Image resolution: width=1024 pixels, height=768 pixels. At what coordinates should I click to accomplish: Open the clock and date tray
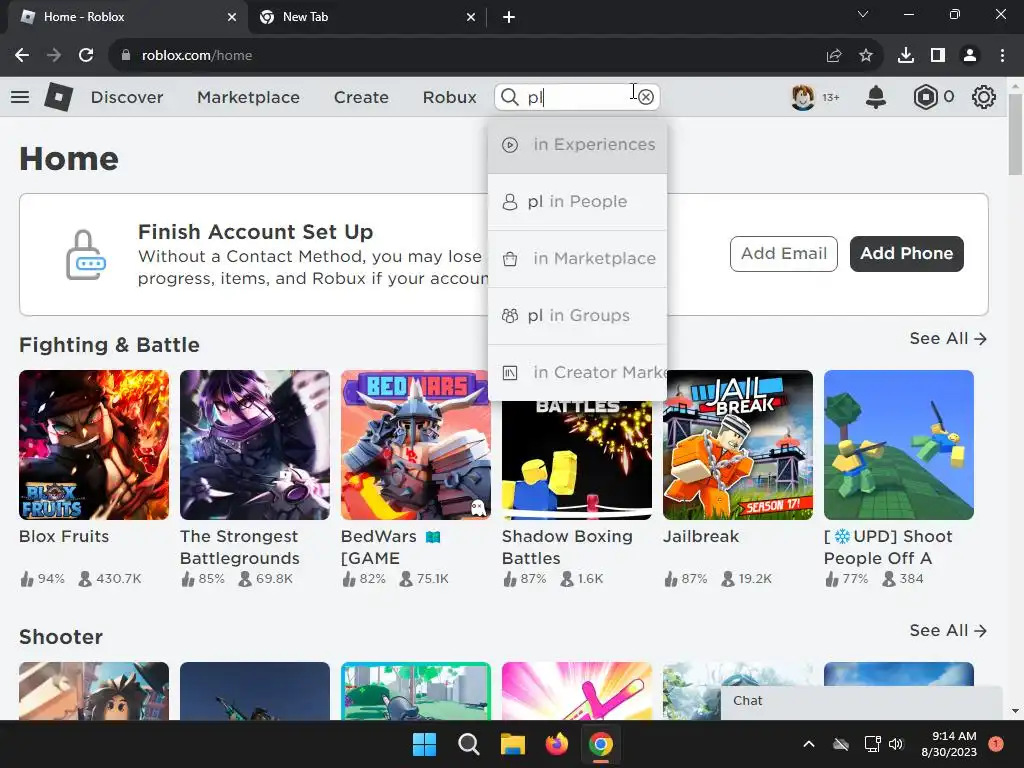click(x=949, y=744)
